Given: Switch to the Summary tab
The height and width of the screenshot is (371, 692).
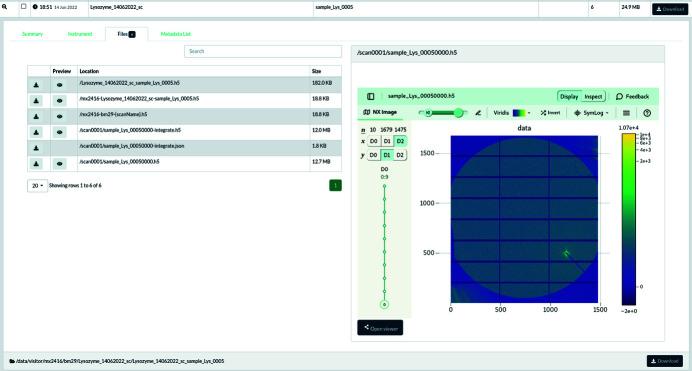Looking at the screenshot, I should [32, 34].
